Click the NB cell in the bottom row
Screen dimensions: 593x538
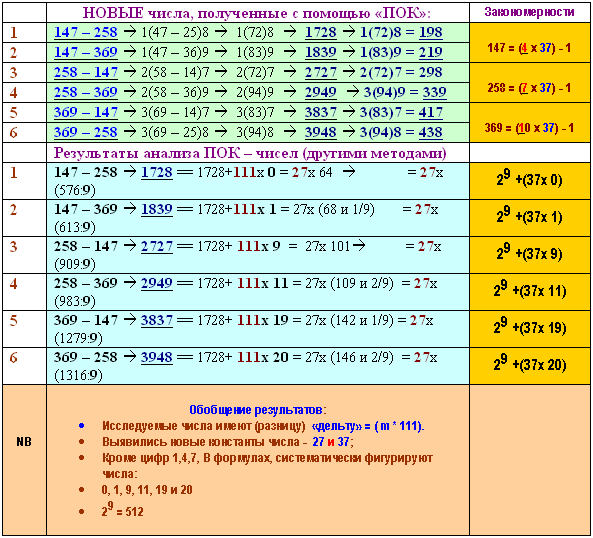pyautogui.click(x=24, y=442)
